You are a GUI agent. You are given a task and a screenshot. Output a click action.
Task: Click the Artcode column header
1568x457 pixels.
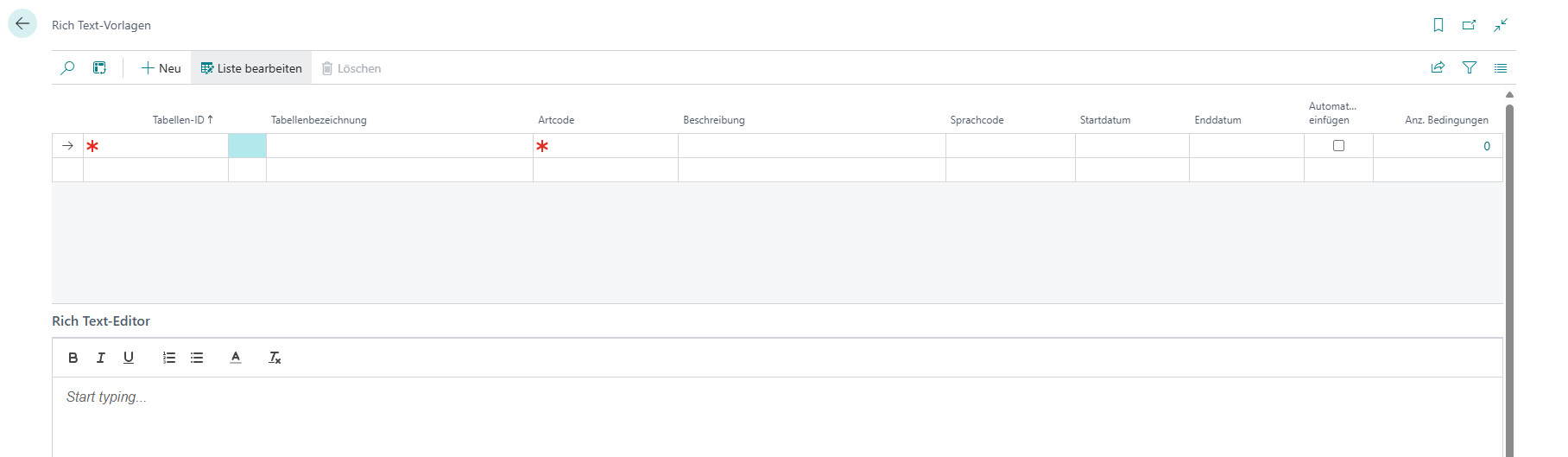[556, 120]
